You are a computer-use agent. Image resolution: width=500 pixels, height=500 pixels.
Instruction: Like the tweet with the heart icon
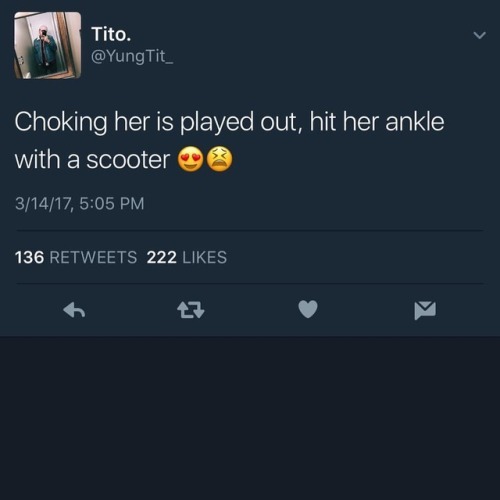pos(308,309)
